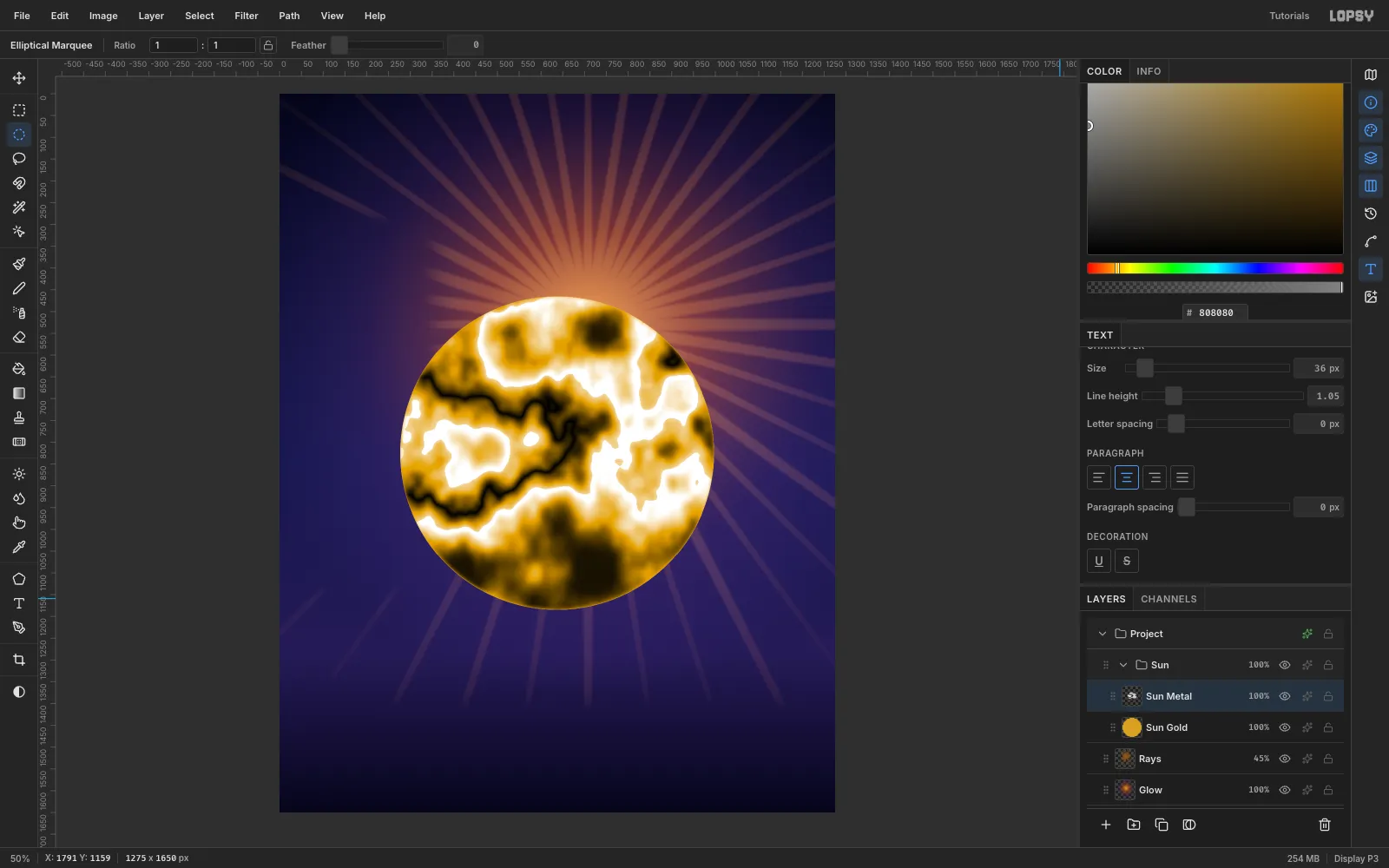
Task: Adjust the text Size slider
Action: tap(1207, 368)
